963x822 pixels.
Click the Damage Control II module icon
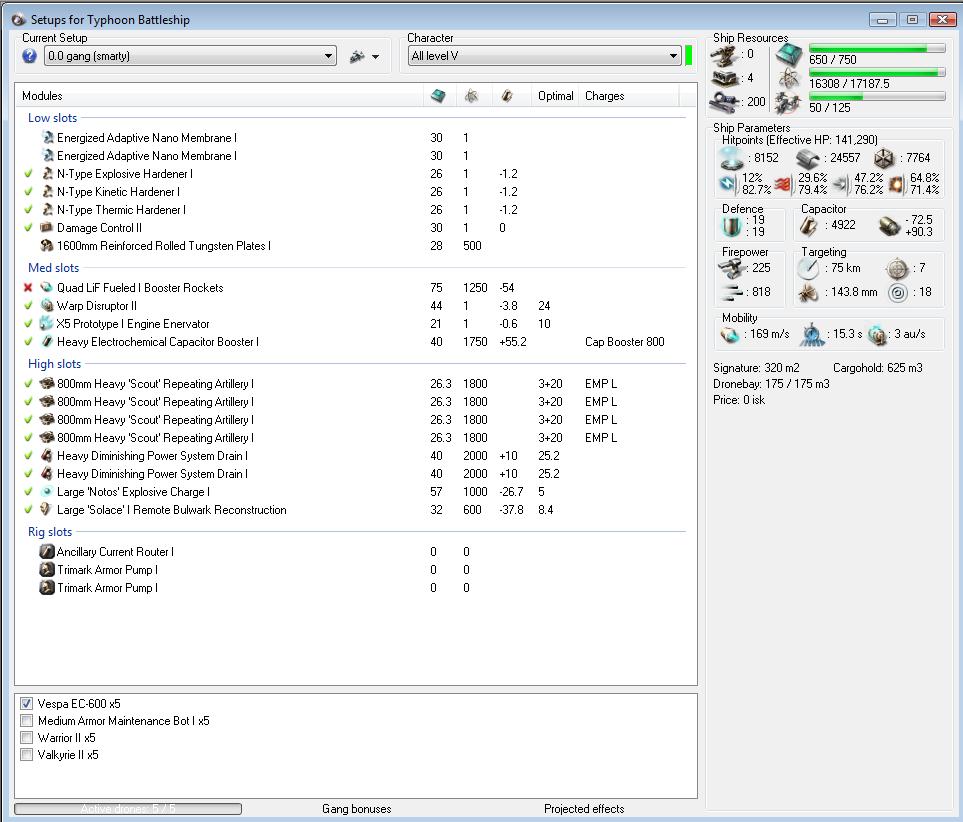[47, 228]
